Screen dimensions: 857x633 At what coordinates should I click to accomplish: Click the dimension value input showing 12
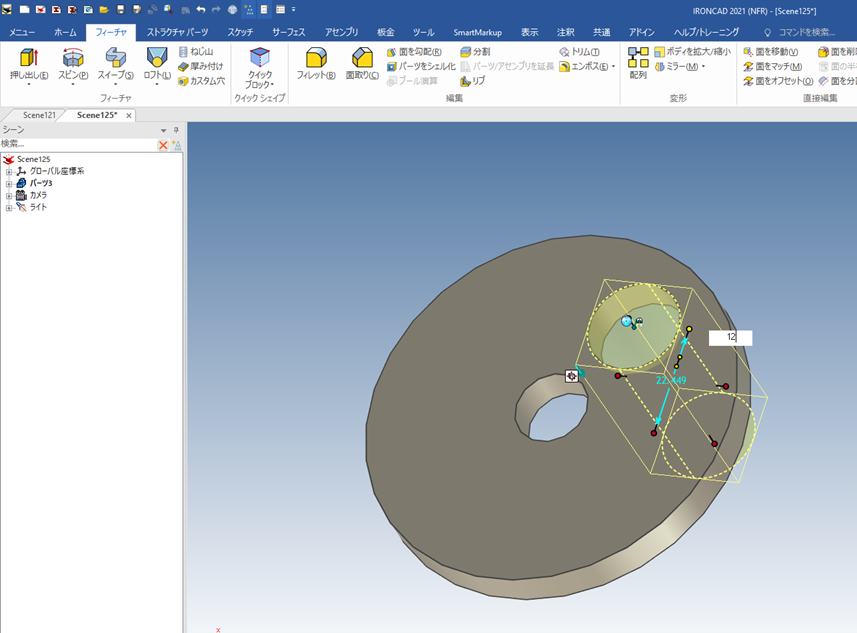click(x=730, y=338)
